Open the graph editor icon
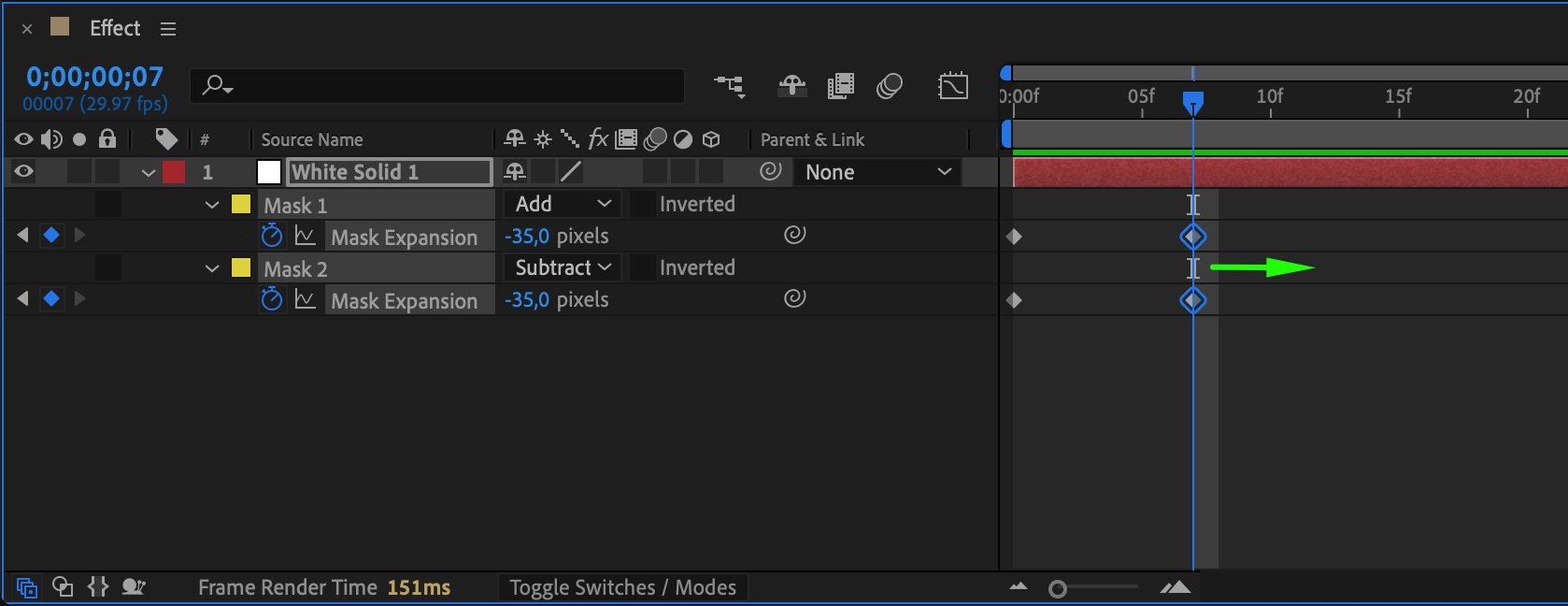The width and height of the screenshot is (1568, 606). 952,86
